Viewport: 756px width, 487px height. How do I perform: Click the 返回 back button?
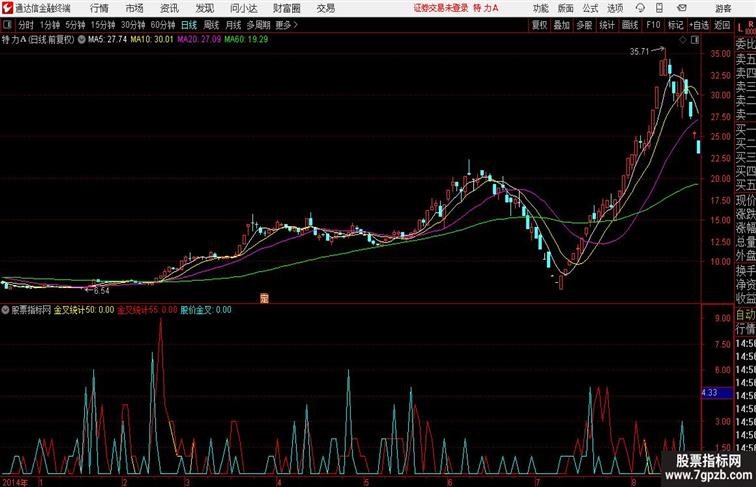(x=722, y=25)
